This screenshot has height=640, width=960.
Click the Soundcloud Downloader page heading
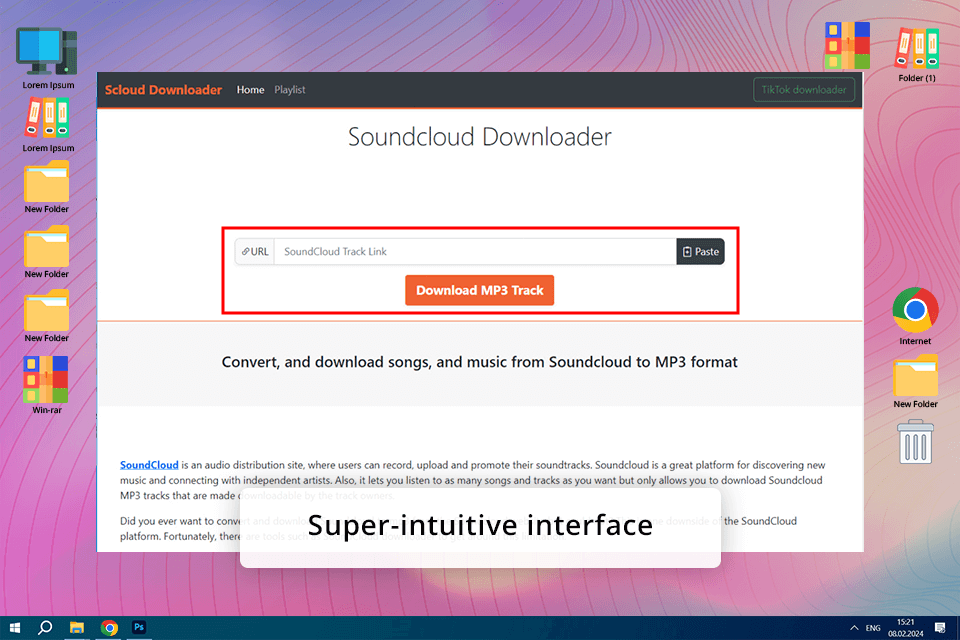coord(479,137)
